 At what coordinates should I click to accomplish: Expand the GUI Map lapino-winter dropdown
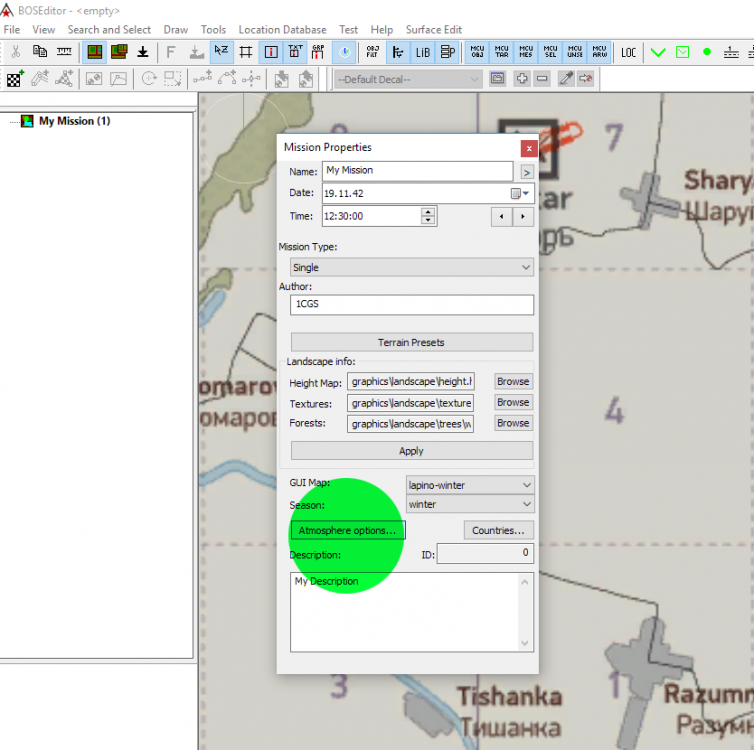click(470, 485)
